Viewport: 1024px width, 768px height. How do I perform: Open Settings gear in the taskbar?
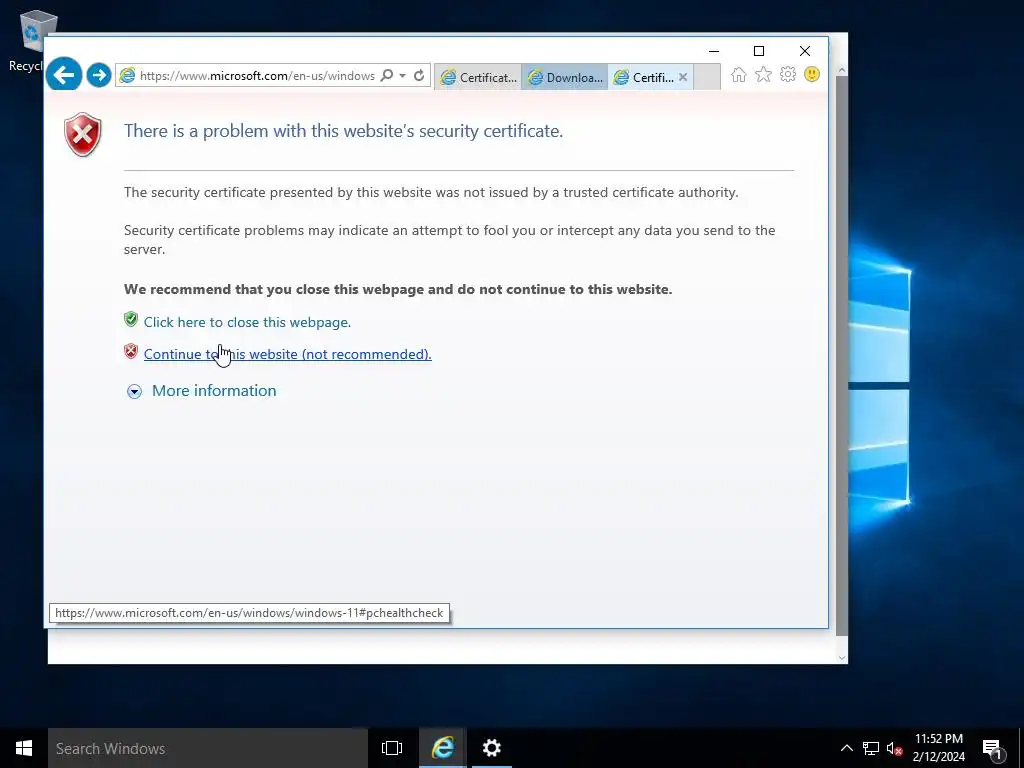click(x=491, y=748)
